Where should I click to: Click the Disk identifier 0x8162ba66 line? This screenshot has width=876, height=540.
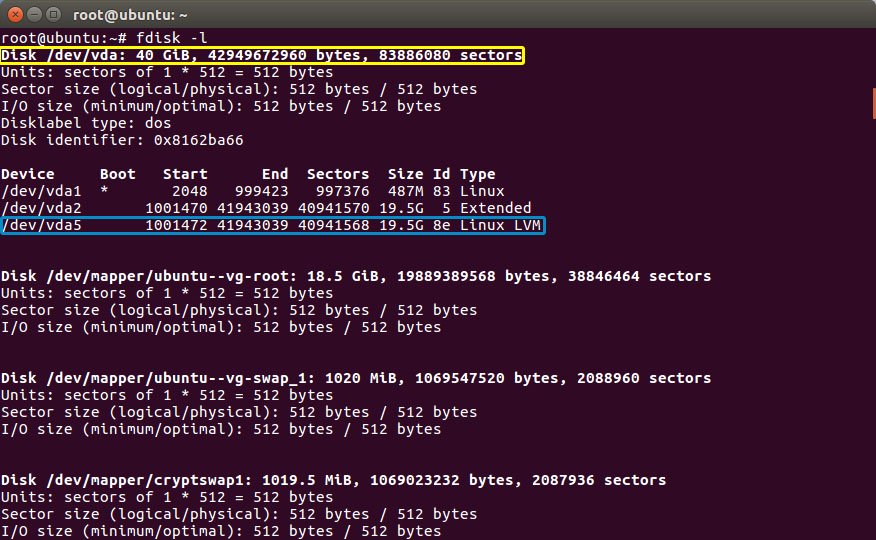click(122, 140)
